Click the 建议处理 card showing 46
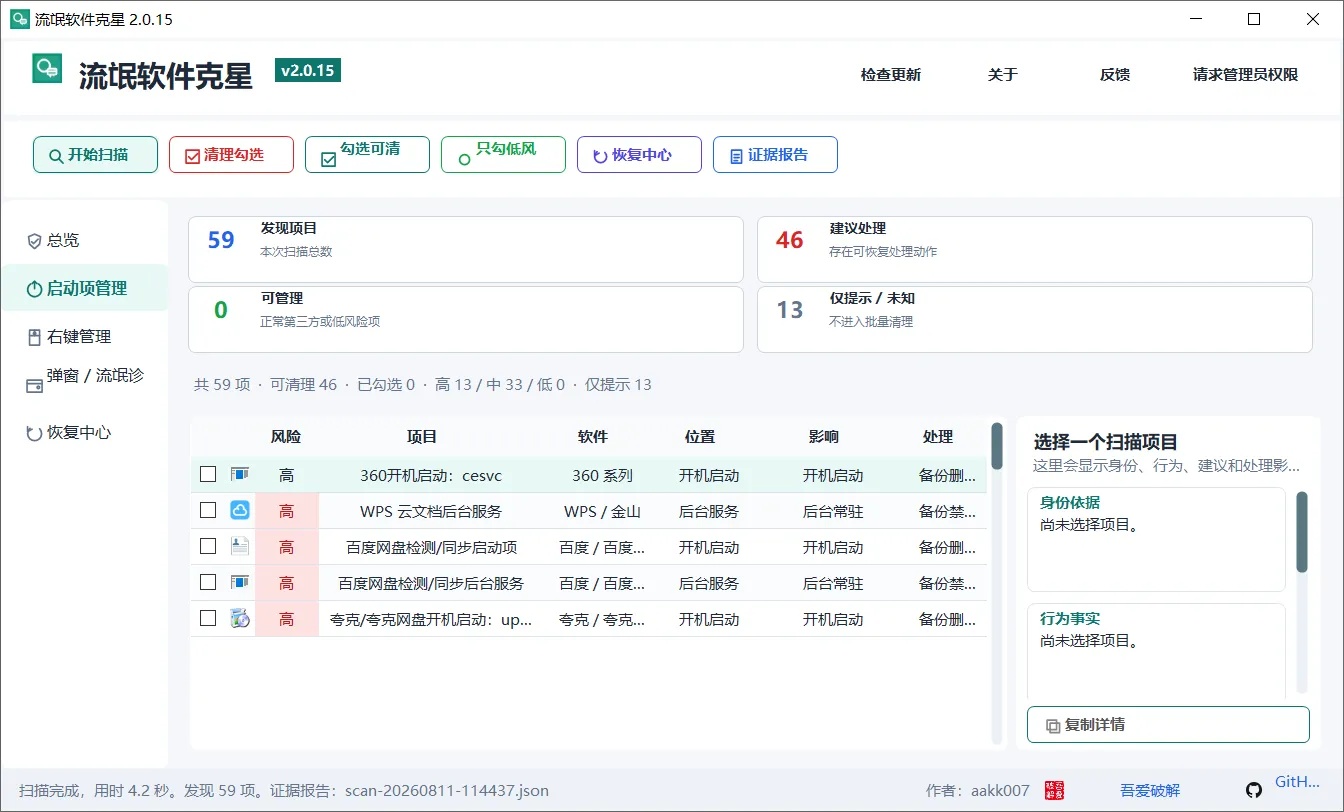Image resolution: width=1344 pixels, height=812 pixels. (1035, 249)
